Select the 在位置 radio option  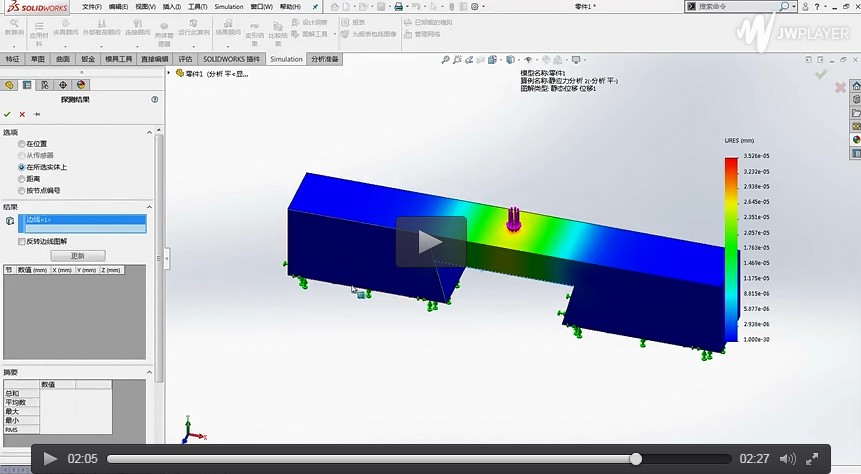[22, 144]
